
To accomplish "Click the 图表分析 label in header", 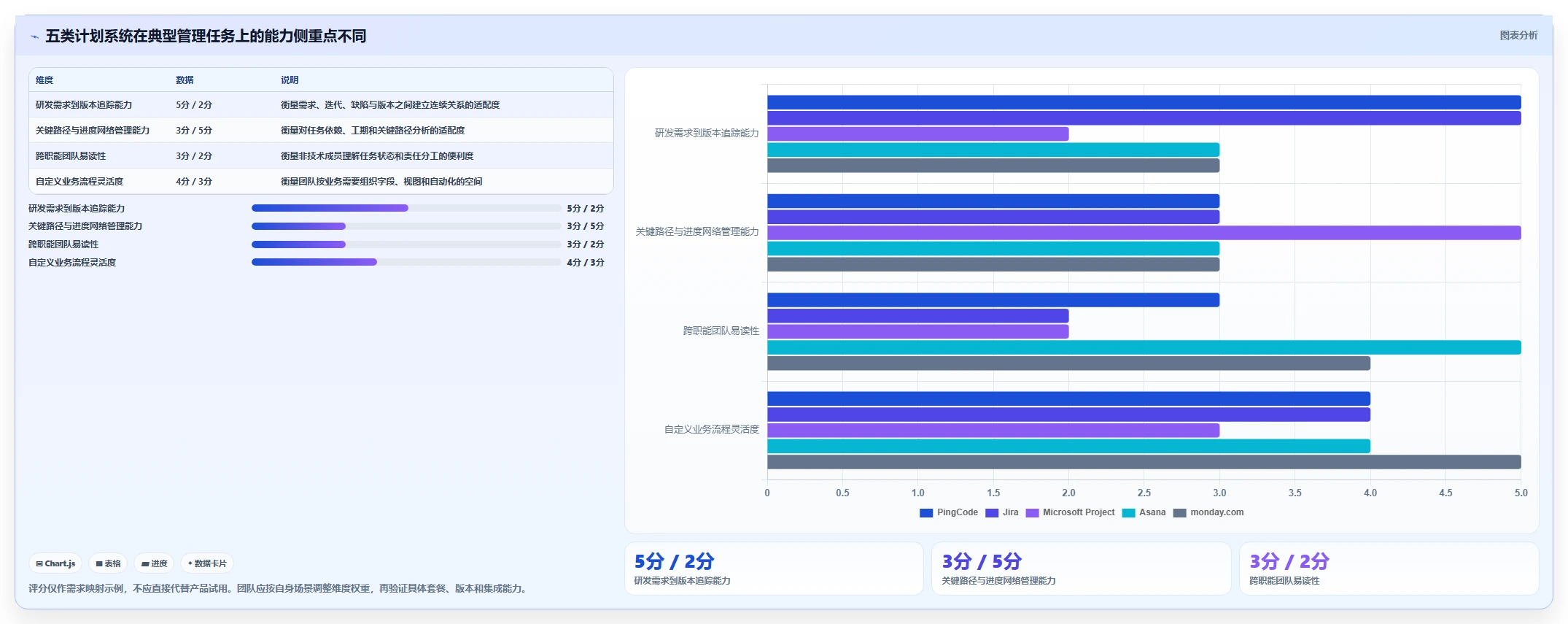I will 1518,35.
